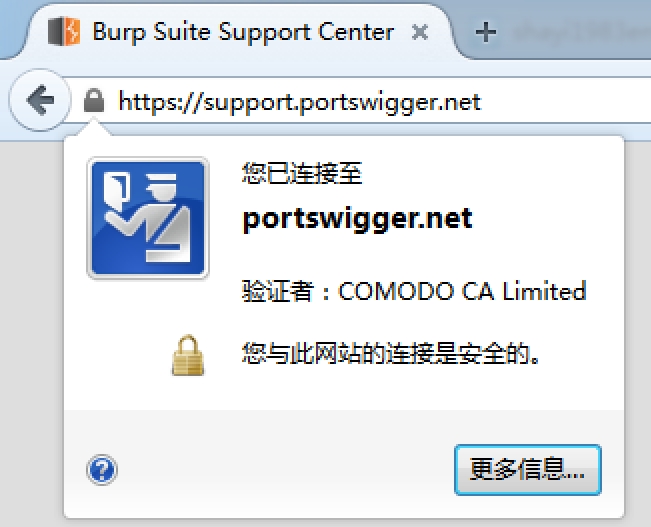
Task: Open a new tab with the plus button
Action: 486,32
